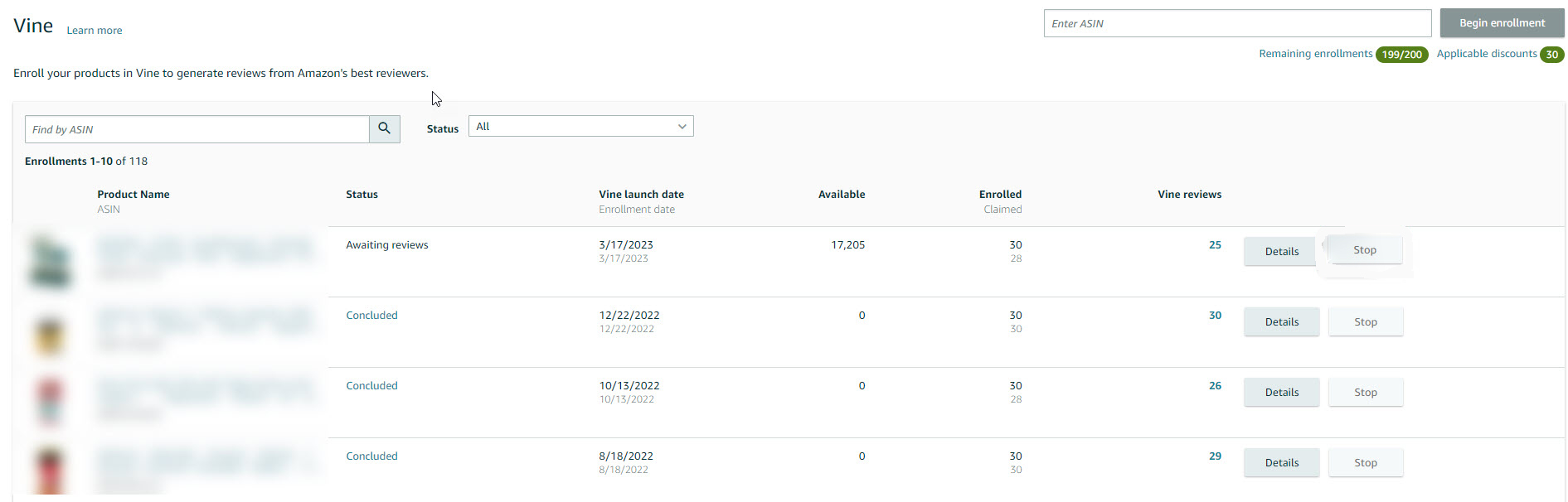View Details of the 10/13/2022 enrollment
This screenshot has height=502, width=1568.
point(1281,393)
